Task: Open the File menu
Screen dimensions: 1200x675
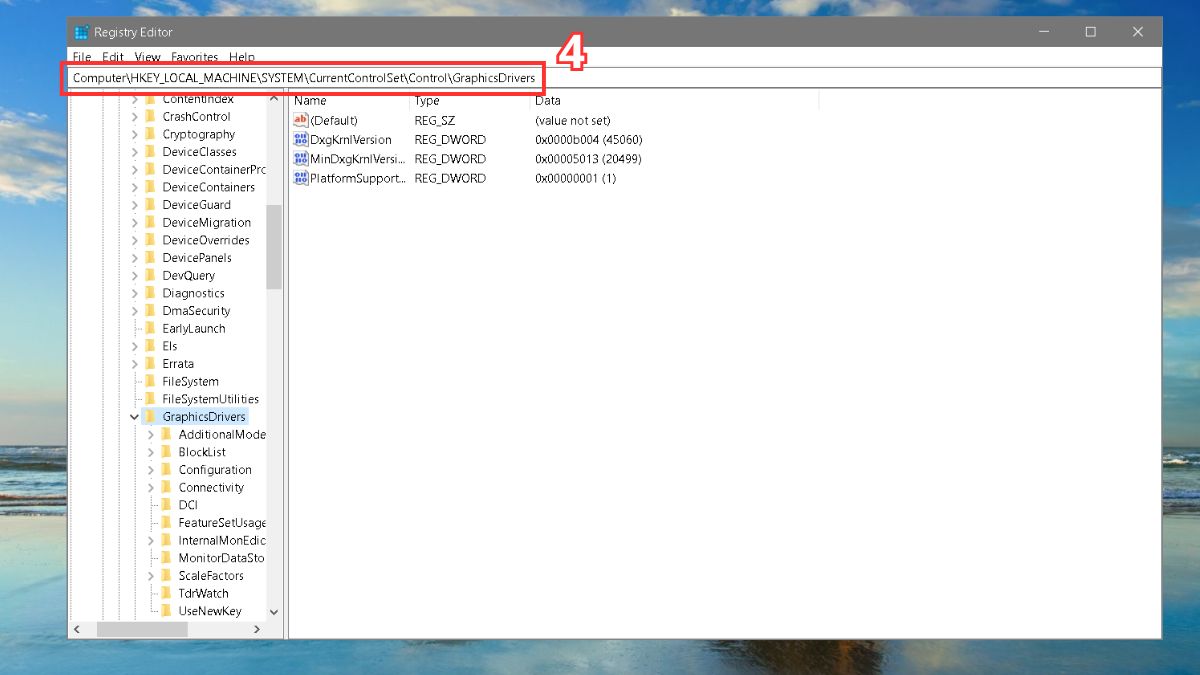Action: pyautogui.click(x=80, y=57)
